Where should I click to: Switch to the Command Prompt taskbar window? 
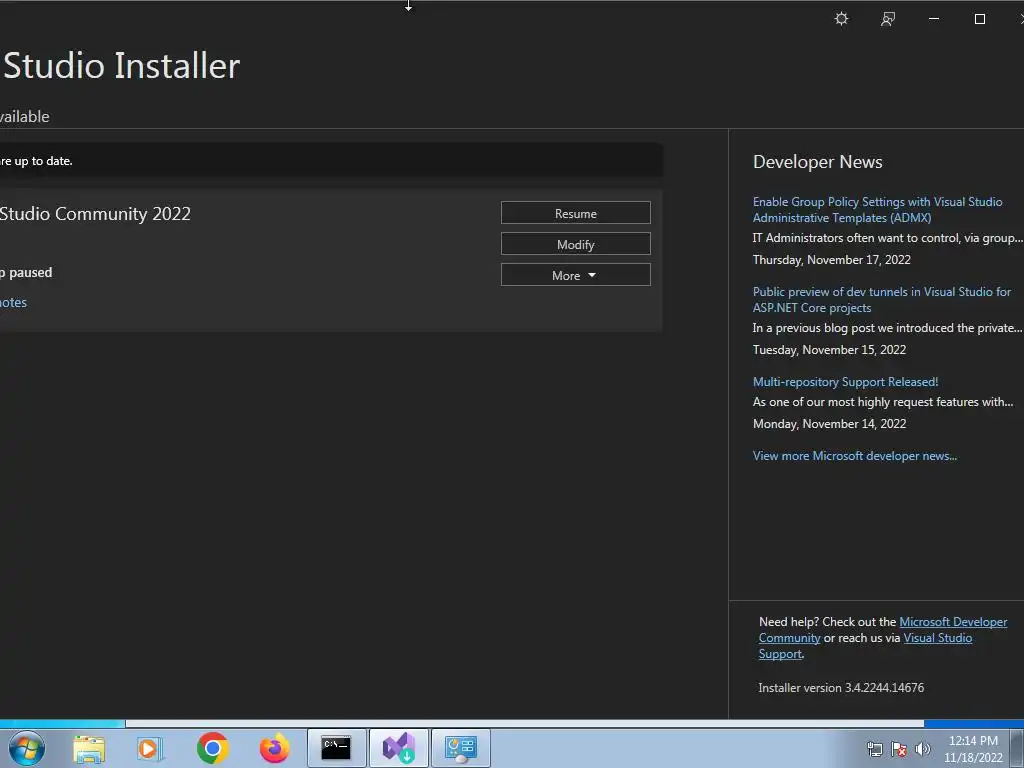pyautogui.click(x=336, y=748)
